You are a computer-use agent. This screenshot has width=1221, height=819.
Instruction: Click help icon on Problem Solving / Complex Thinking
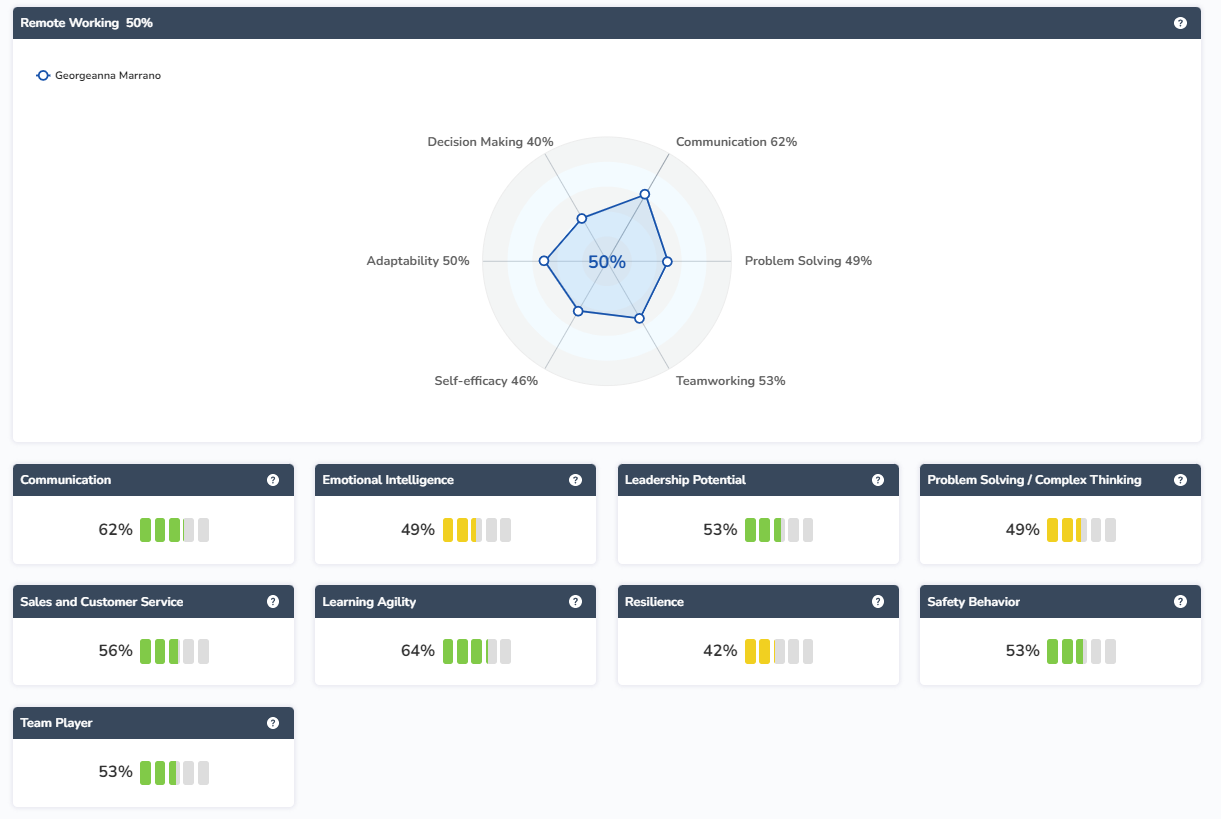1180,480
